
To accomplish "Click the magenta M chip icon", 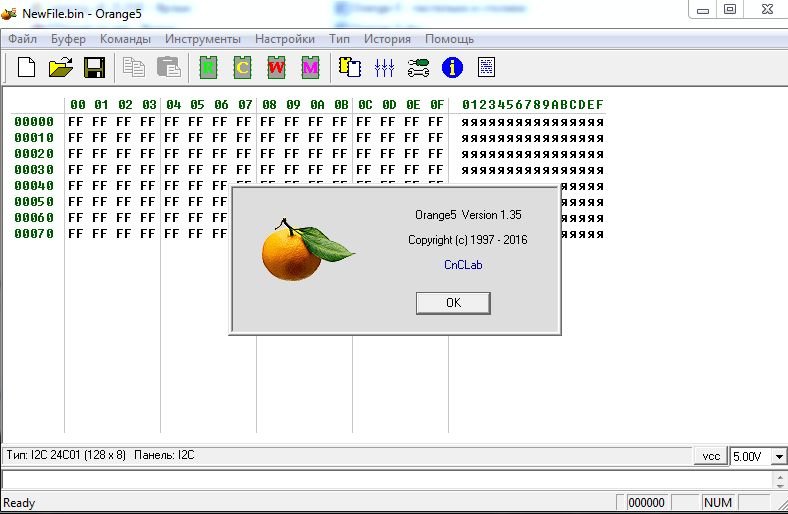I will pos(310,67).
